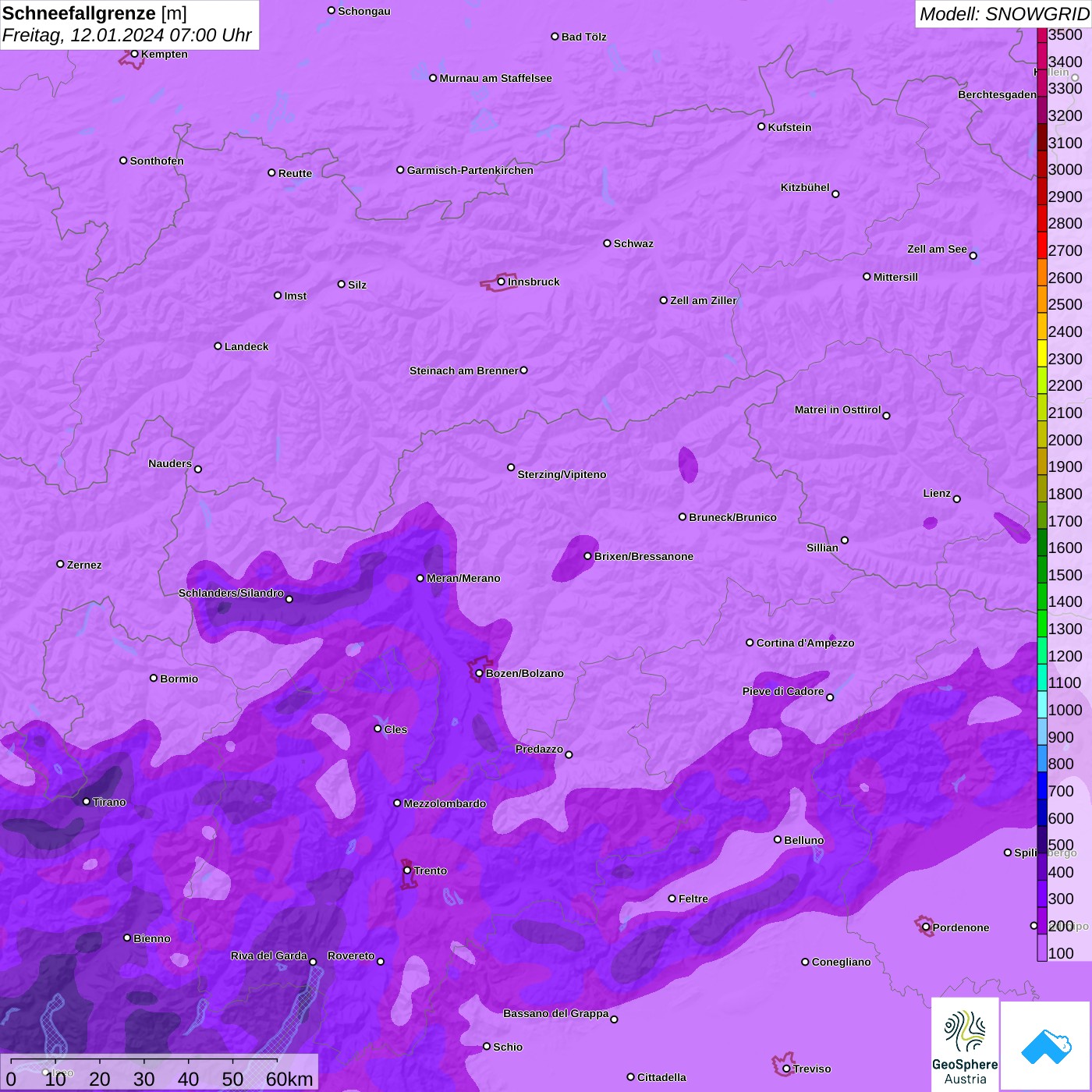Click the Kufstein location dot
This screenshot has width=1092, height=1092.
[x=762, y=126]
